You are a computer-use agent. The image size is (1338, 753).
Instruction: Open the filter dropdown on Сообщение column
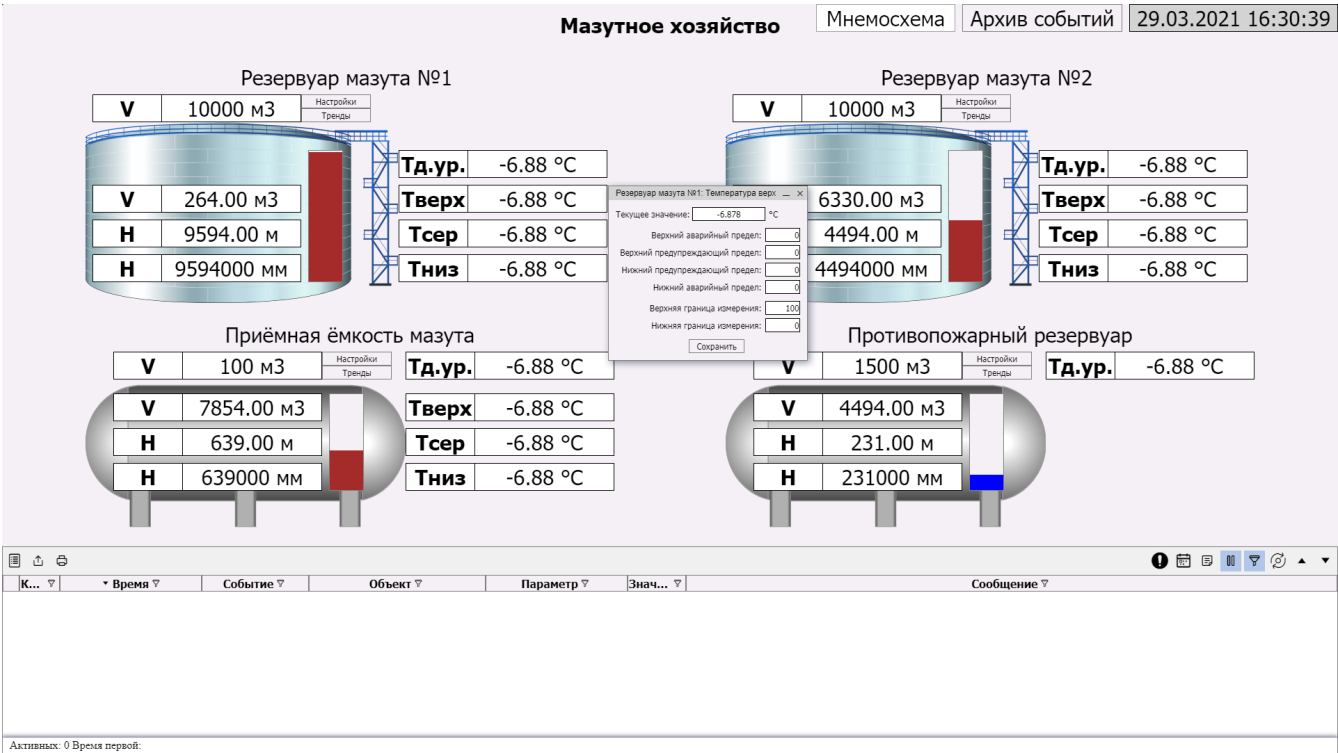click(1045, 584)
